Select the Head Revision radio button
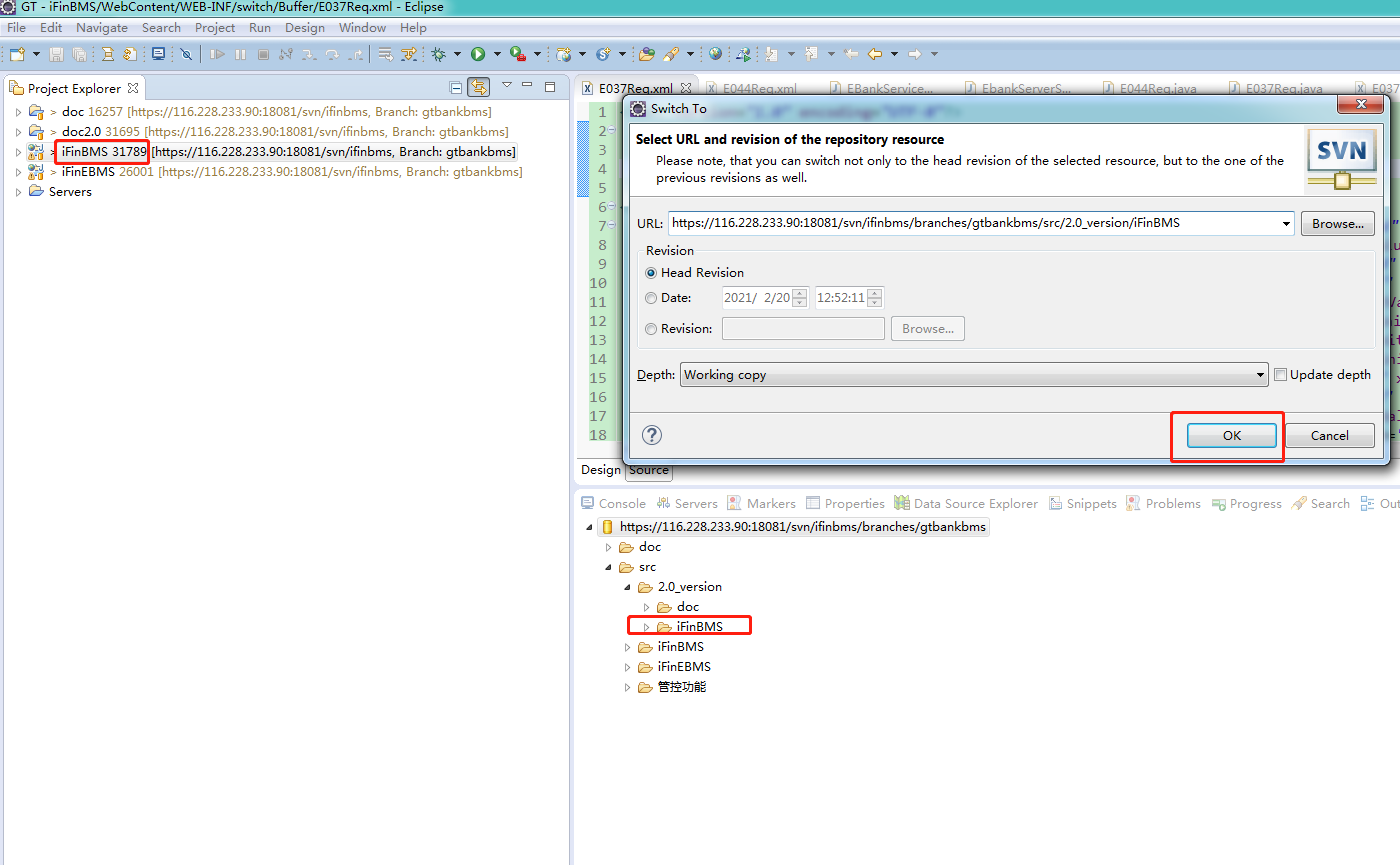This screenshot has height=865, width=1400. tap(652, 273)
